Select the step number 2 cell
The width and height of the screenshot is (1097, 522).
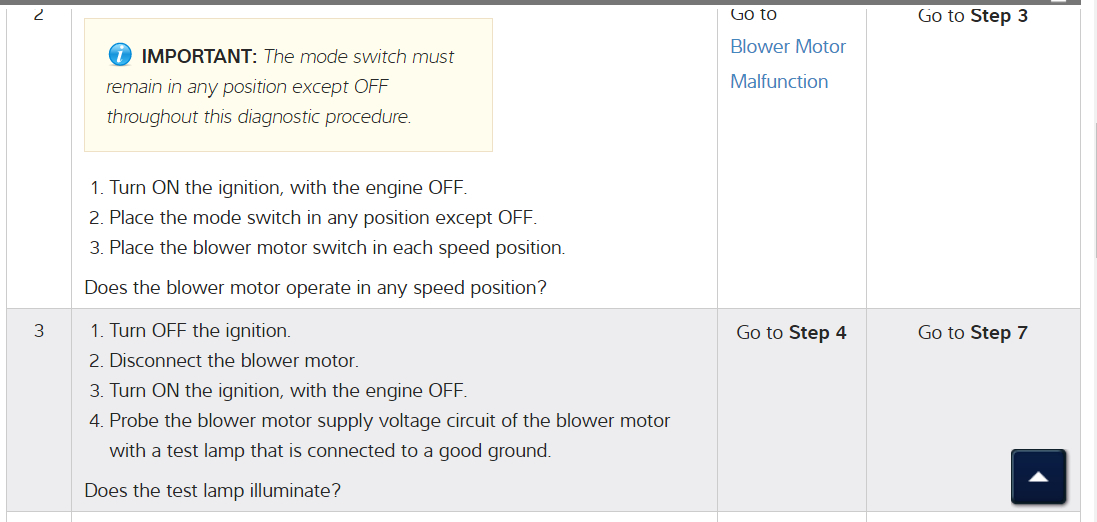click(39, 14)
